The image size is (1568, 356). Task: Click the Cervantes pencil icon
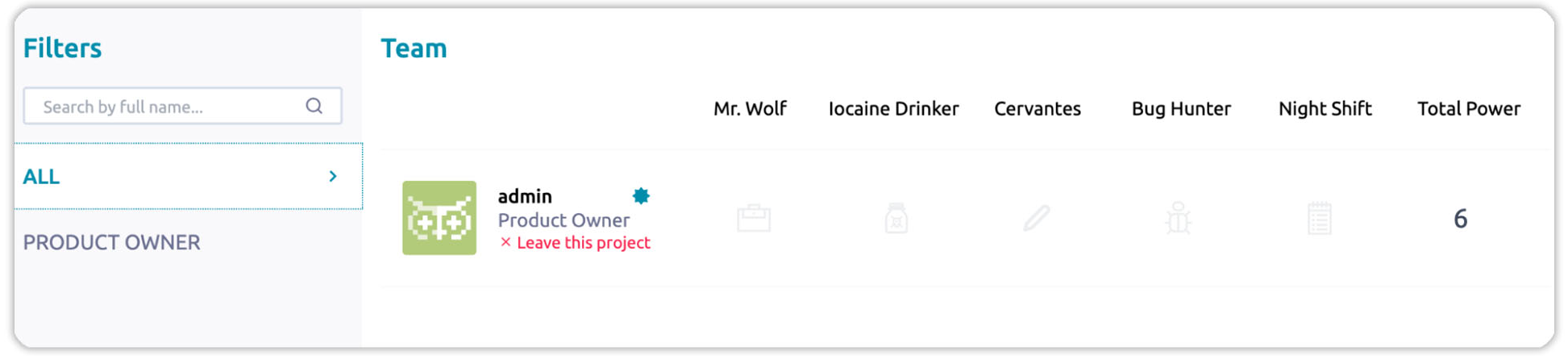[1037, 218]
